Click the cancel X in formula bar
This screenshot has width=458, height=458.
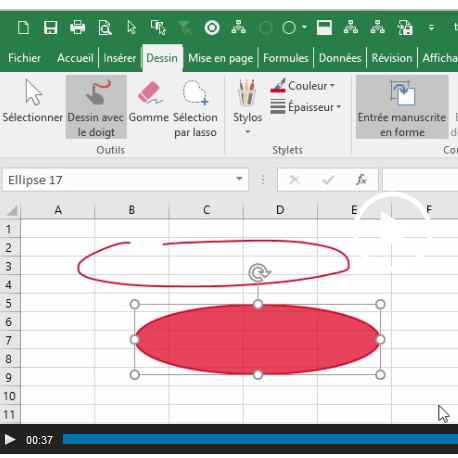point(294,180)
